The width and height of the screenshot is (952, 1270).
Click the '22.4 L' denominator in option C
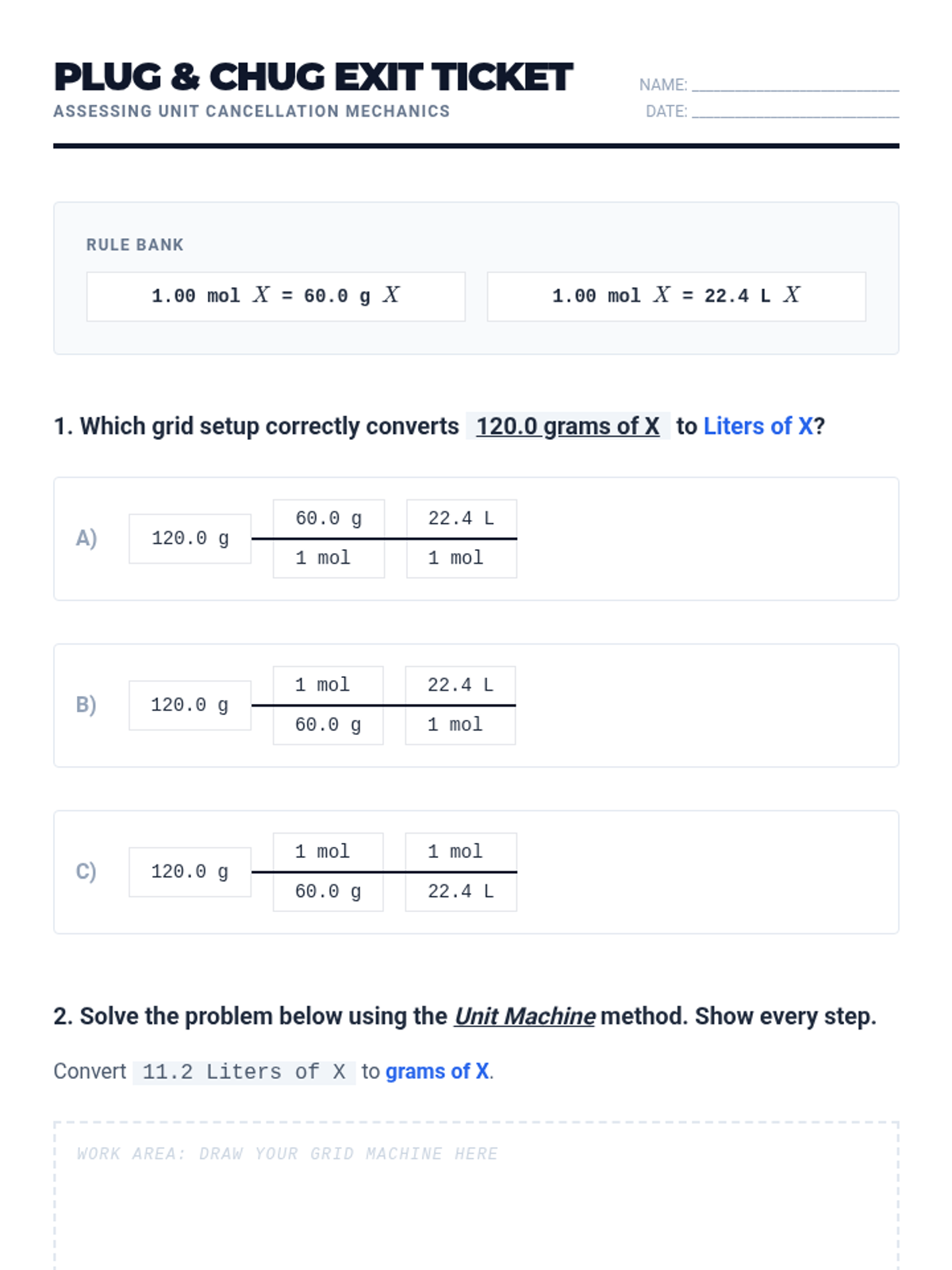pyautogui.click(x=460, y=891)
